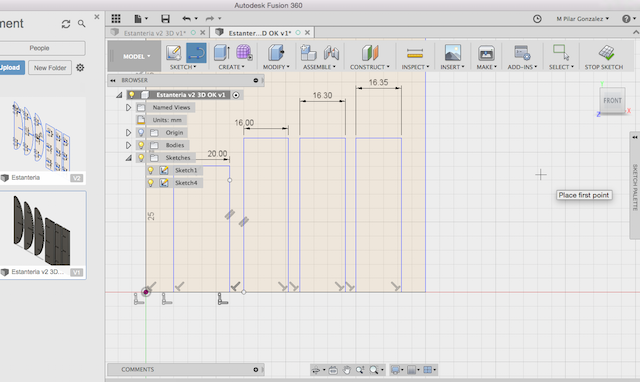The image size is (640, 382).
Task: Open the Orbit navigation tool
Action: (316, 370)
